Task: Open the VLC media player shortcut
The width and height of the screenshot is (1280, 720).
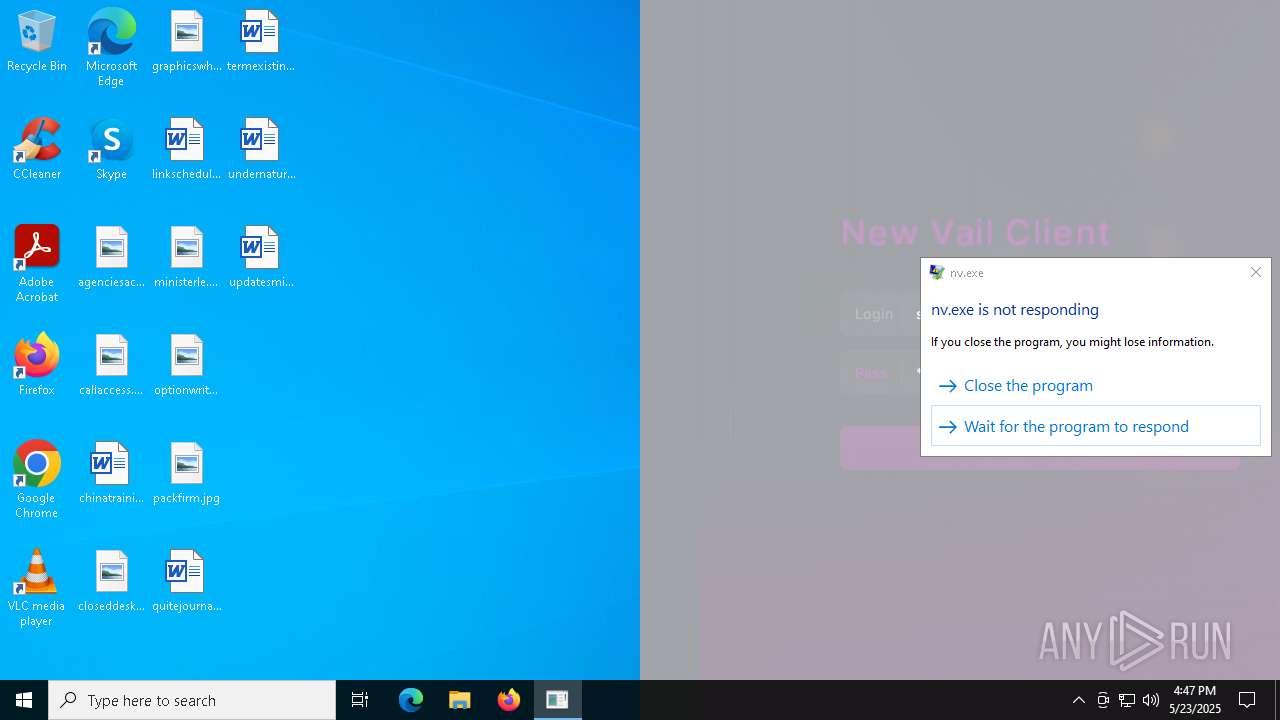Action: 37,588
